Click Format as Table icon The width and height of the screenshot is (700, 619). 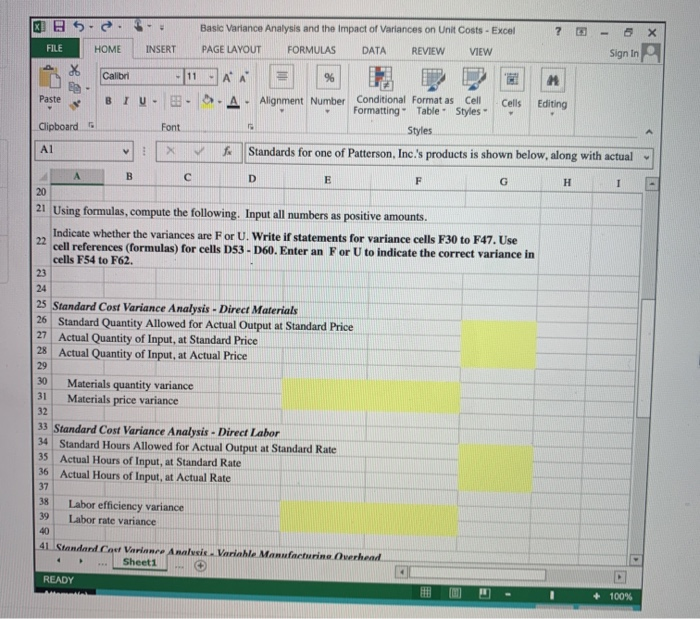433,79
